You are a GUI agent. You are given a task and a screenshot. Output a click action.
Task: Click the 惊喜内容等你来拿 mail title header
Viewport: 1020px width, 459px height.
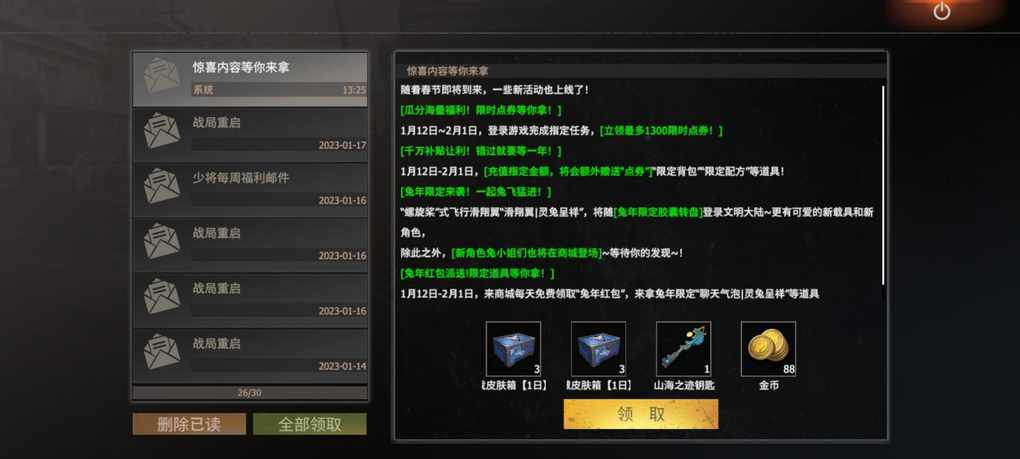click(448, 70)
